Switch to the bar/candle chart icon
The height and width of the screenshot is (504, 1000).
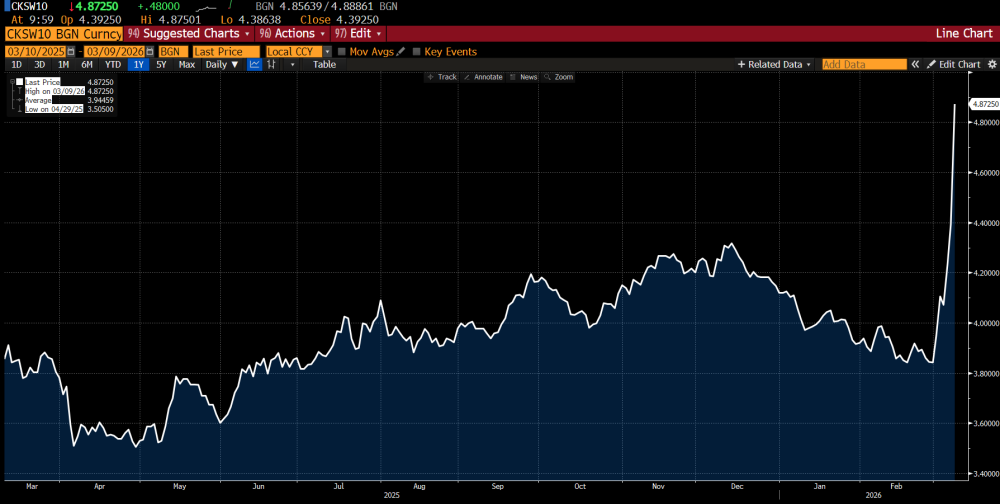click(271, 64)
